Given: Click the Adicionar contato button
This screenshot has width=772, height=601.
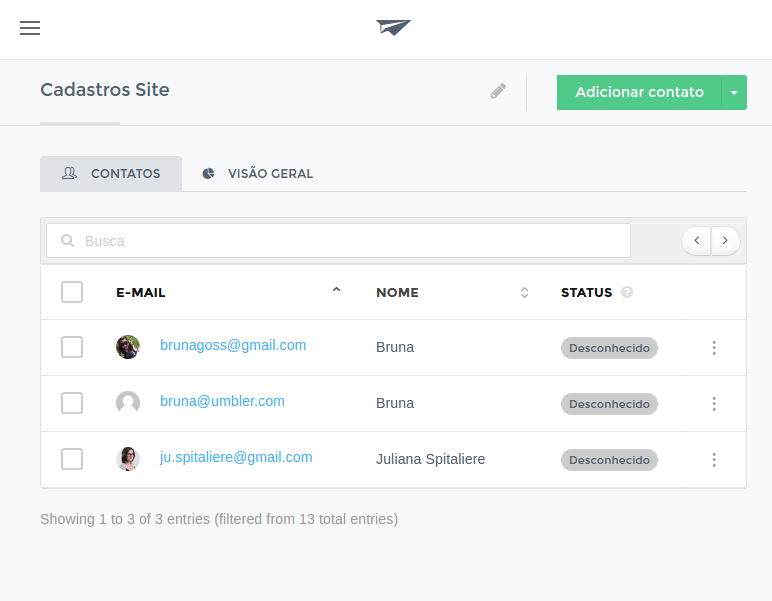Looking at the screenshot, I should point(639,93).
